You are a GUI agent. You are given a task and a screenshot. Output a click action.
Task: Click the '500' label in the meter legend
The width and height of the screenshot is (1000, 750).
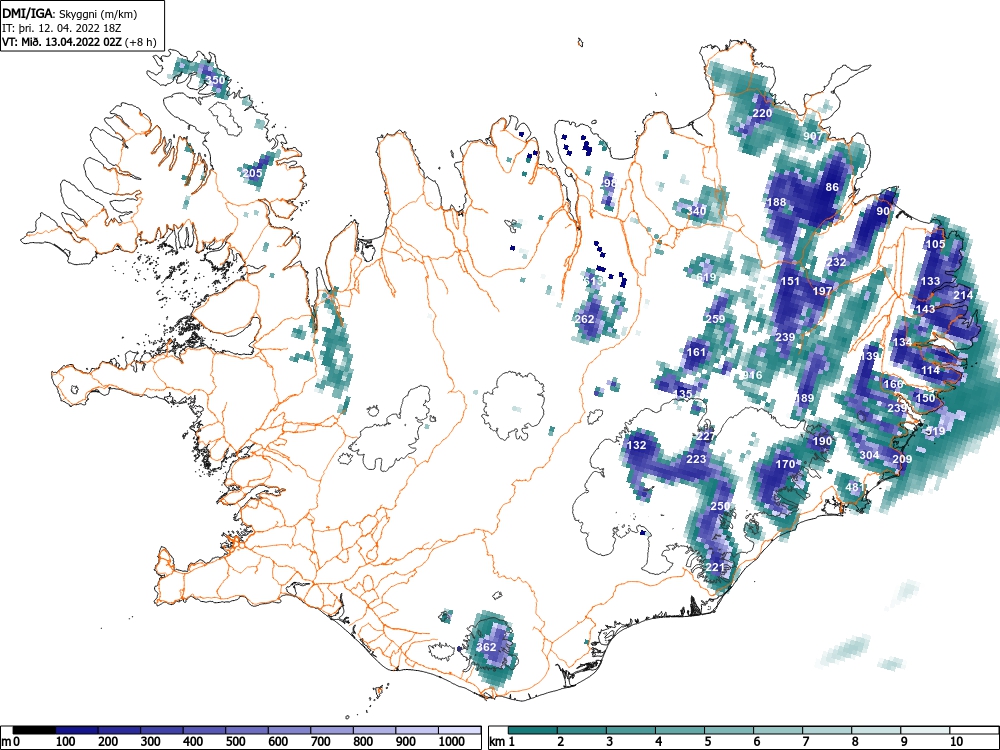coord(236,742)
